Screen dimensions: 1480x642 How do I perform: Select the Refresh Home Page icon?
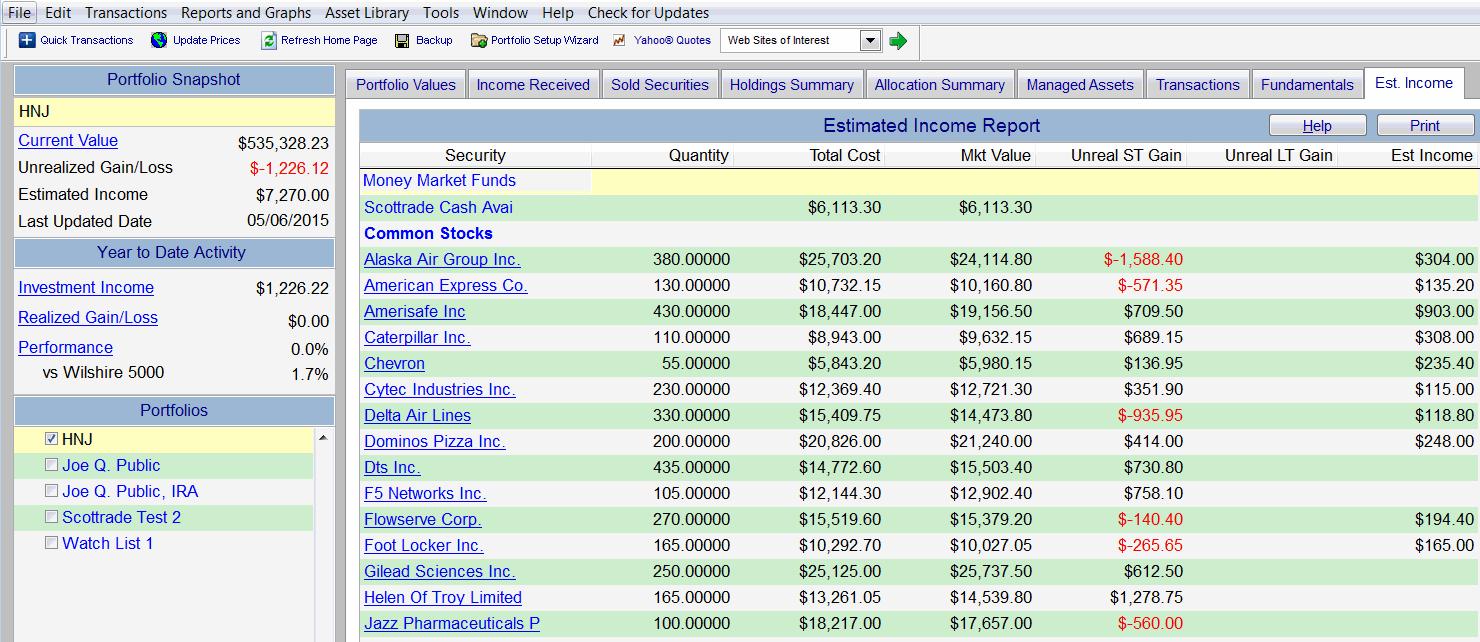click(x=267, y=40)
